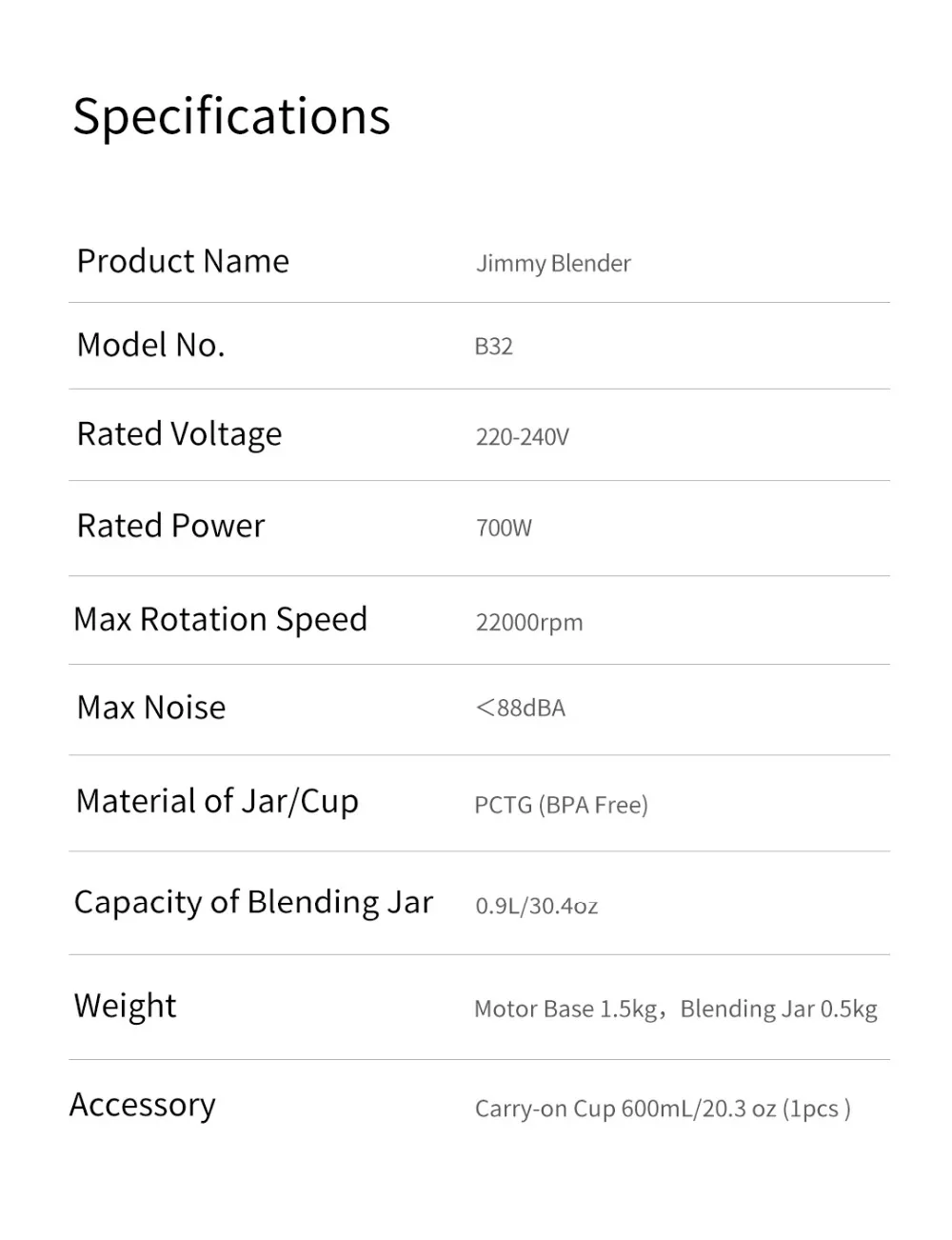952x1240 pixels.
Task: Click the Rated Voltage label
Action: pyautogui.click(x=179, y=434)
